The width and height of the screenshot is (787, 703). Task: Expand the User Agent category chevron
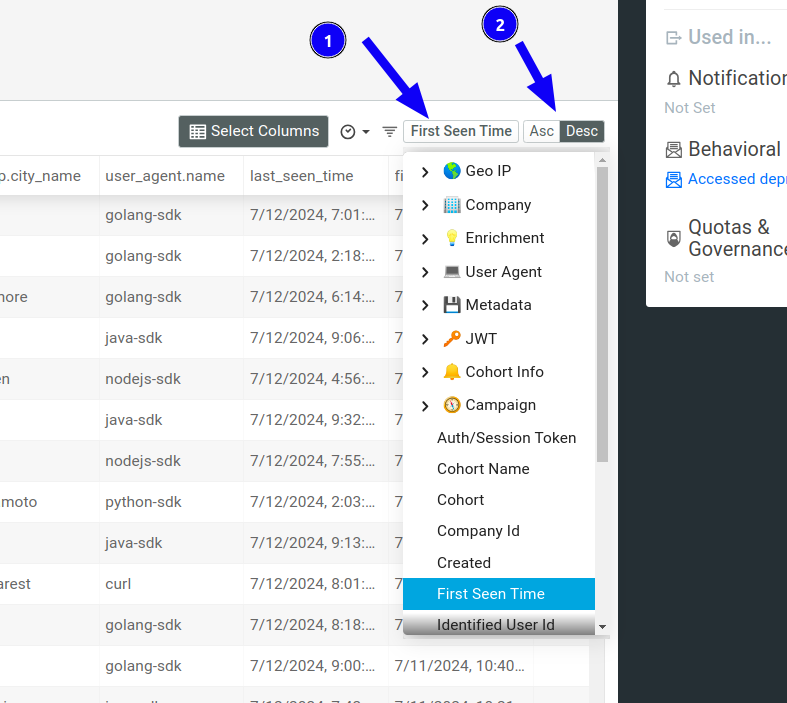(425, 272)
